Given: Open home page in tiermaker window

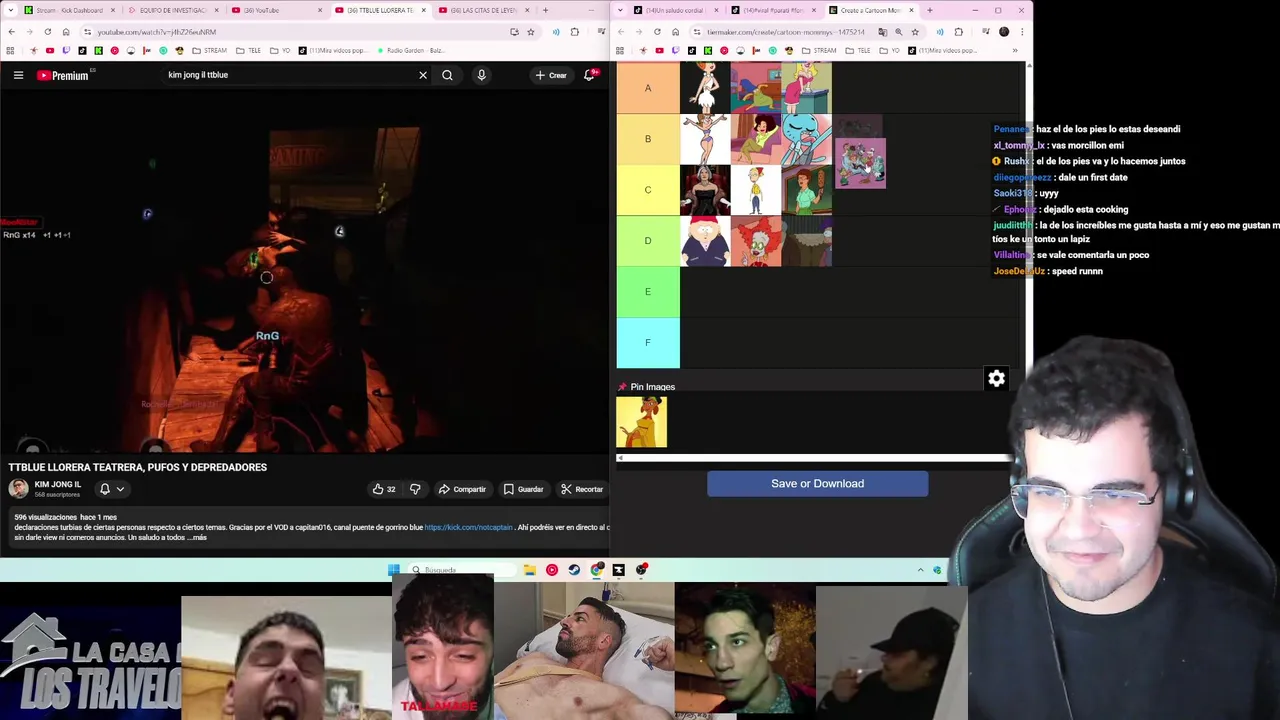Looking at the screenshot, I should (x=675, y=32).
